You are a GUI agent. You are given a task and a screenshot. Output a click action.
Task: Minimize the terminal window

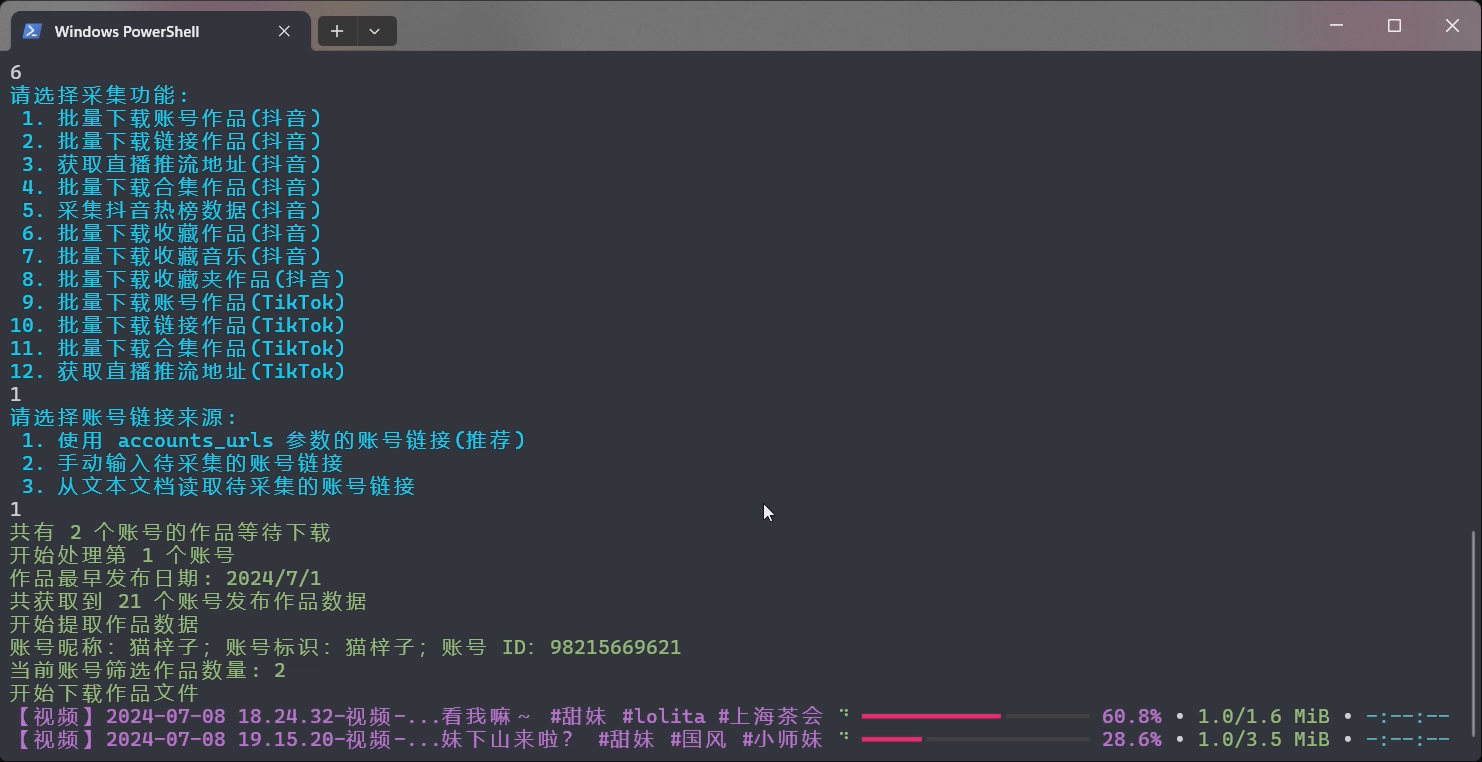click(x=1336, y=26)
